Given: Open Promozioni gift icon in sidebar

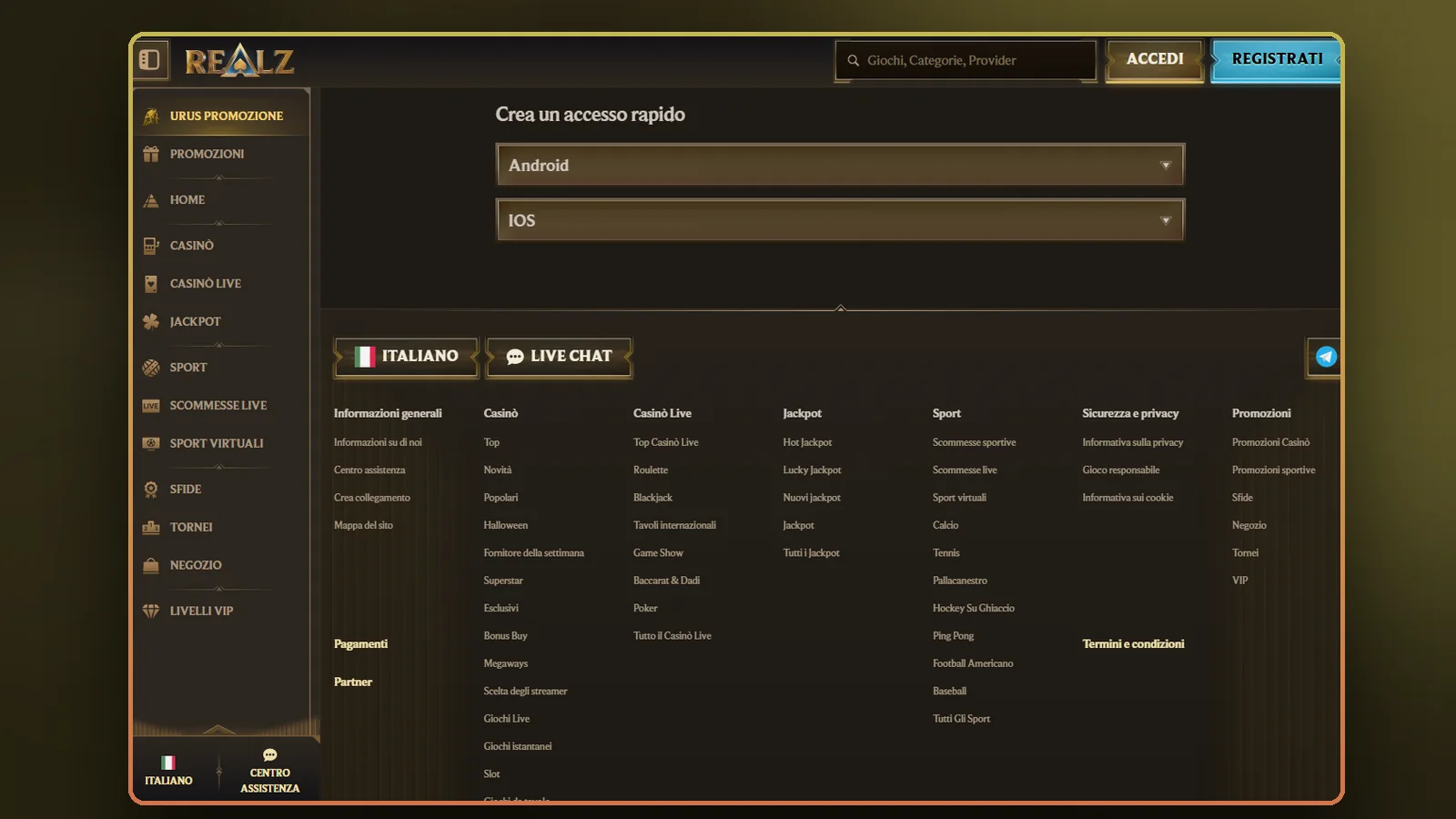Looking at the screenshot, I should click(x=151, y=154).
